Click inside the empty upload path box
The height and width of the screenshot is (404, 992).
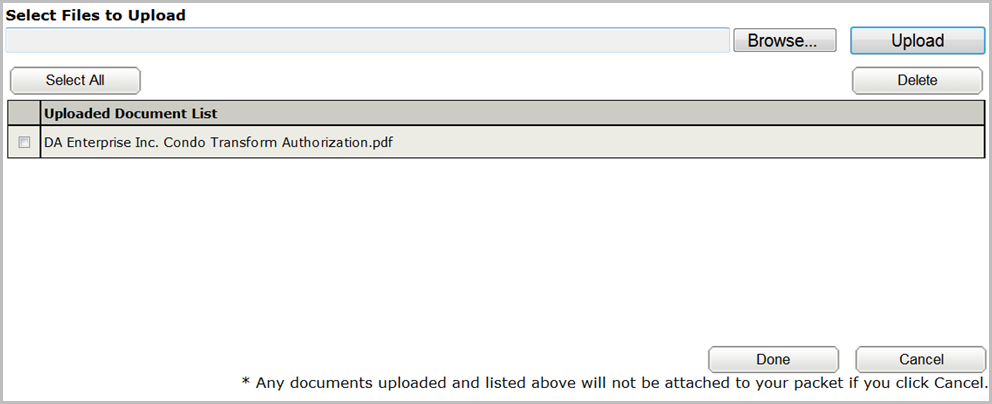[368, 40]
